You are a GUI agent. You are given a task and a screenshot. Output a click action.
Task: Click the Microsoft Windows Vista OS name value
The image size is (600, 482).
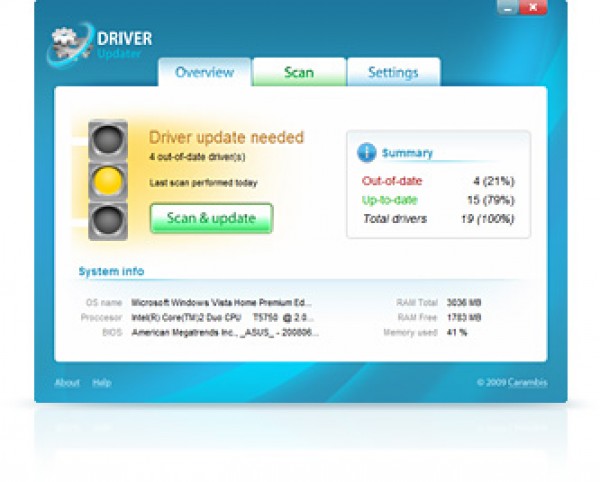click(221, 303)
